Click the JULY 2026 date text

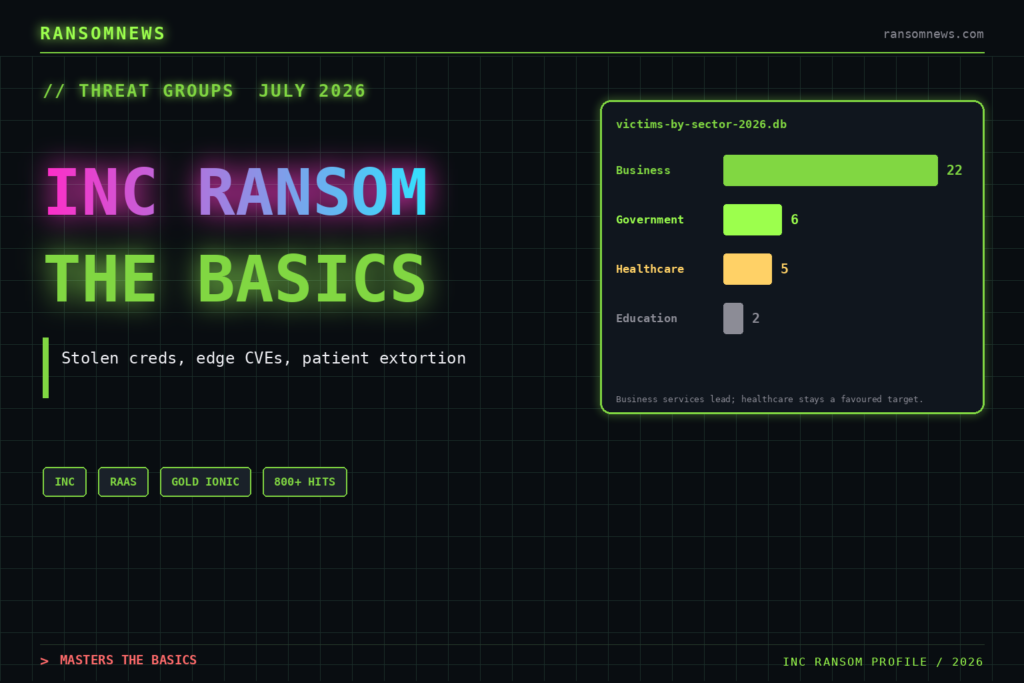(x=312, y=91)
